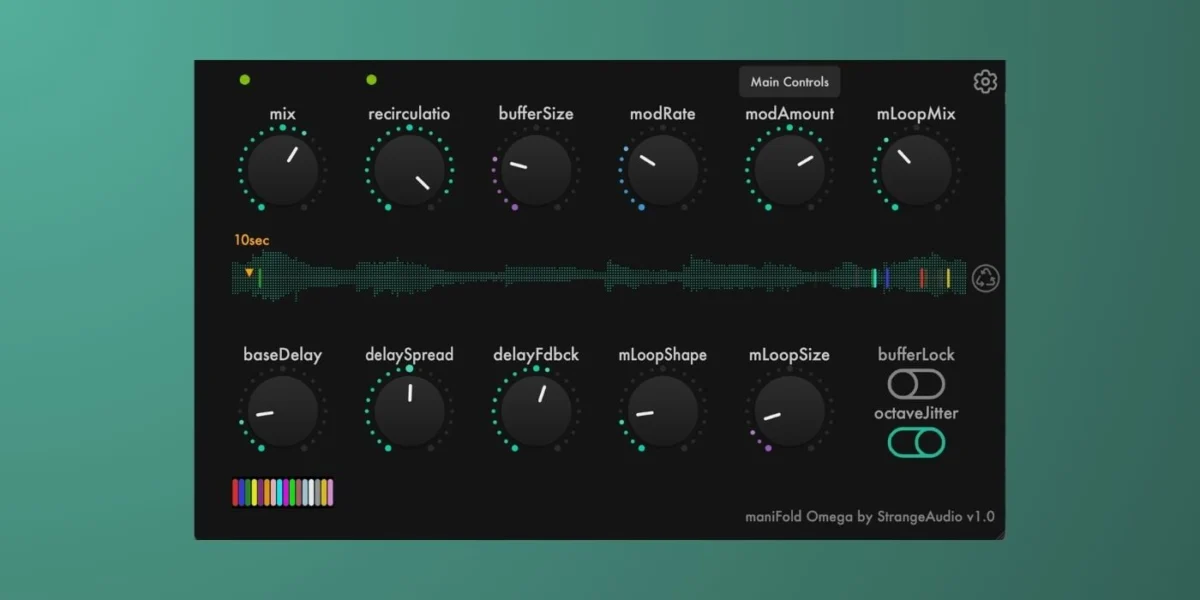Click the maniFold Omega by StrangeAudio text
This screenshot has width=1200, height=600.
[870, 517]
